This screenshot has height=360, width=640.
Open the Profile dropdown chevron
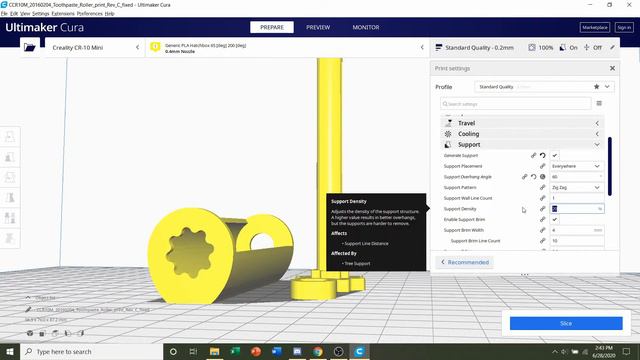607,87
